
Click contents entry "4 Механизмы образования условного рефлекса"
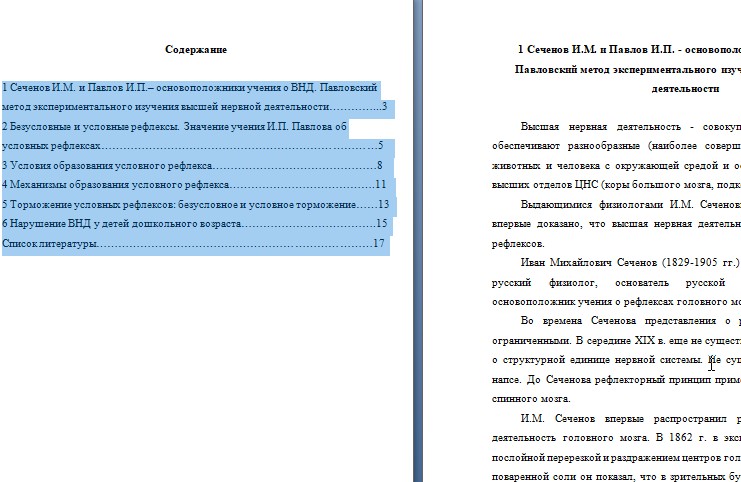point(118,185)
